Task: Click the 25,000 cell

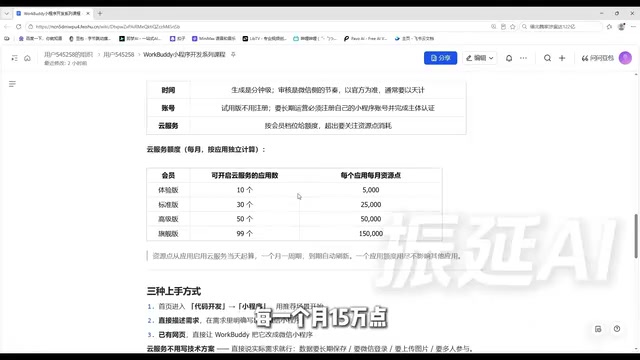Action: coord(371,204)
